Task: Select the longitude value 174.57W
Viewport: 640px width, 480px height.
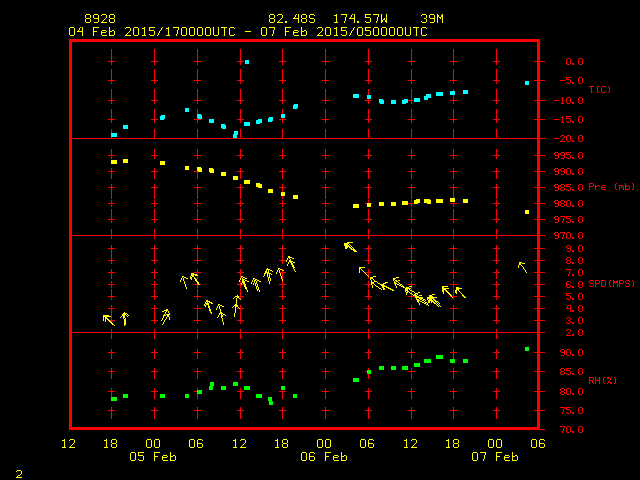Action: click(x=360, y=19)
